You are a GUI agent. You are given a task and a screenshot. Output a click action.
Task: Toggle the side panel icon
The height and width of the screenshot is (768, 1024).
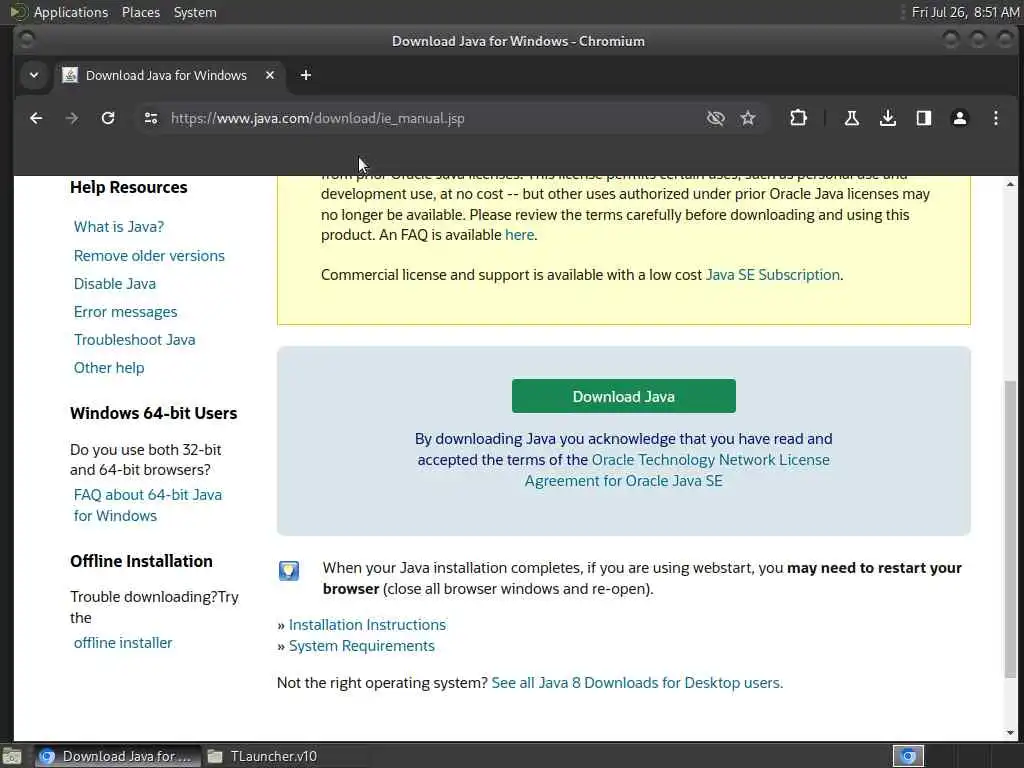point(923,118)
